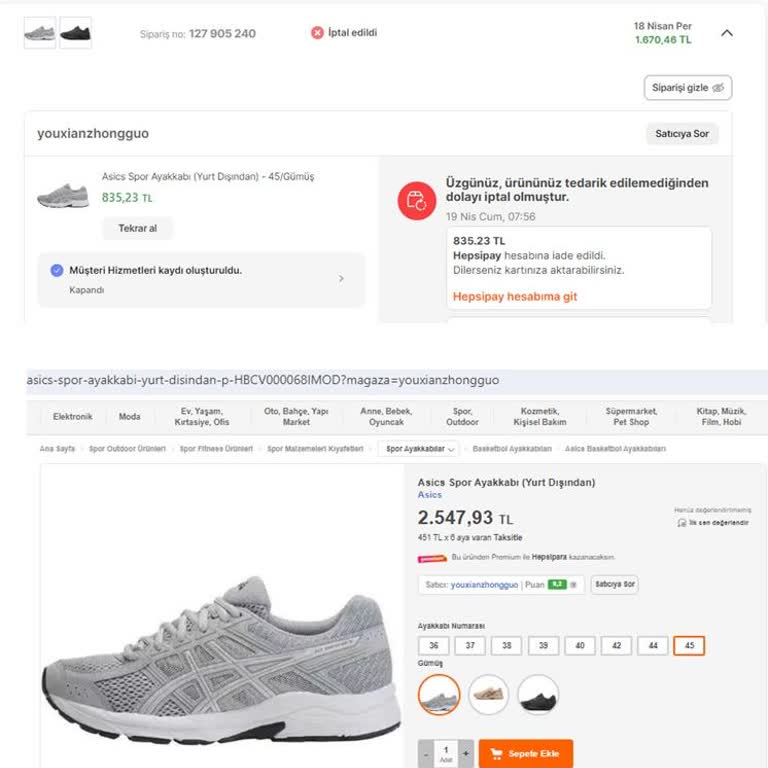Select shoe size 38
This screenshot has height=768, width=768.
coord(506,646)
